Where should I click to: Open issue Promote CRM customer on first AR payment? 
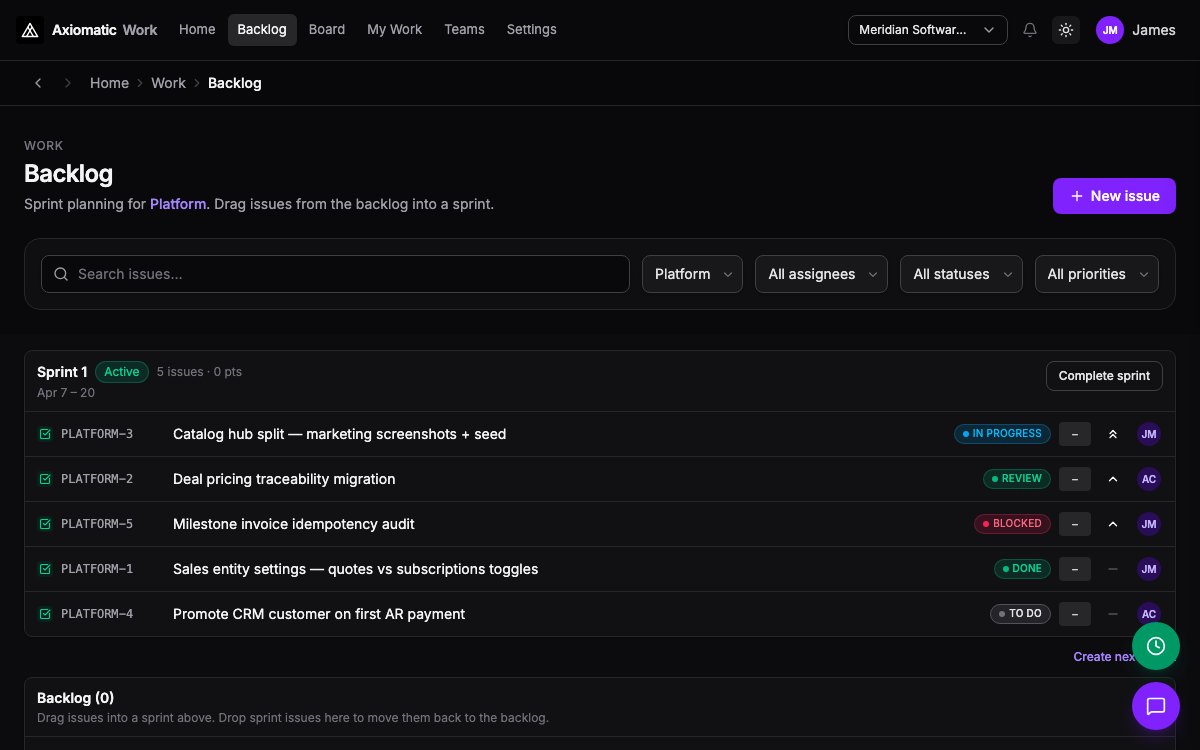[x=319, y=614]
